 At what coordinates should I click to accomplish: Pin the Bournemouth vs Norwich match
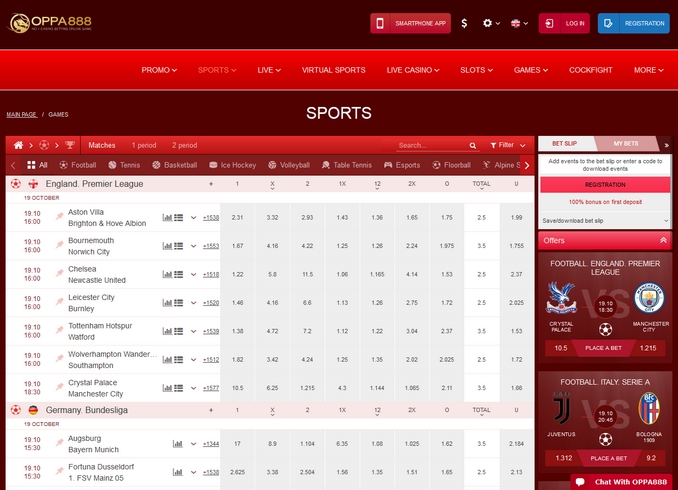[x=59, y=245]
